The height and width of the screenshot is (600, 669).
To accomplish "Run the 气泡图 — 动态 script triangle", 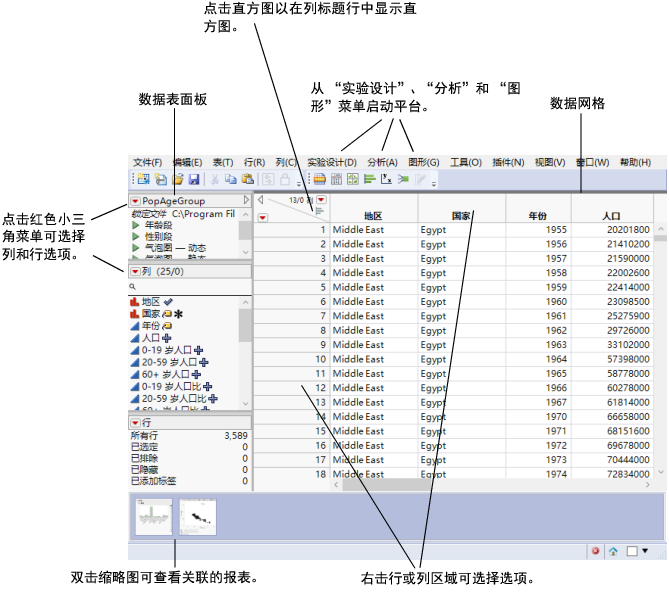I will [136, 248].
